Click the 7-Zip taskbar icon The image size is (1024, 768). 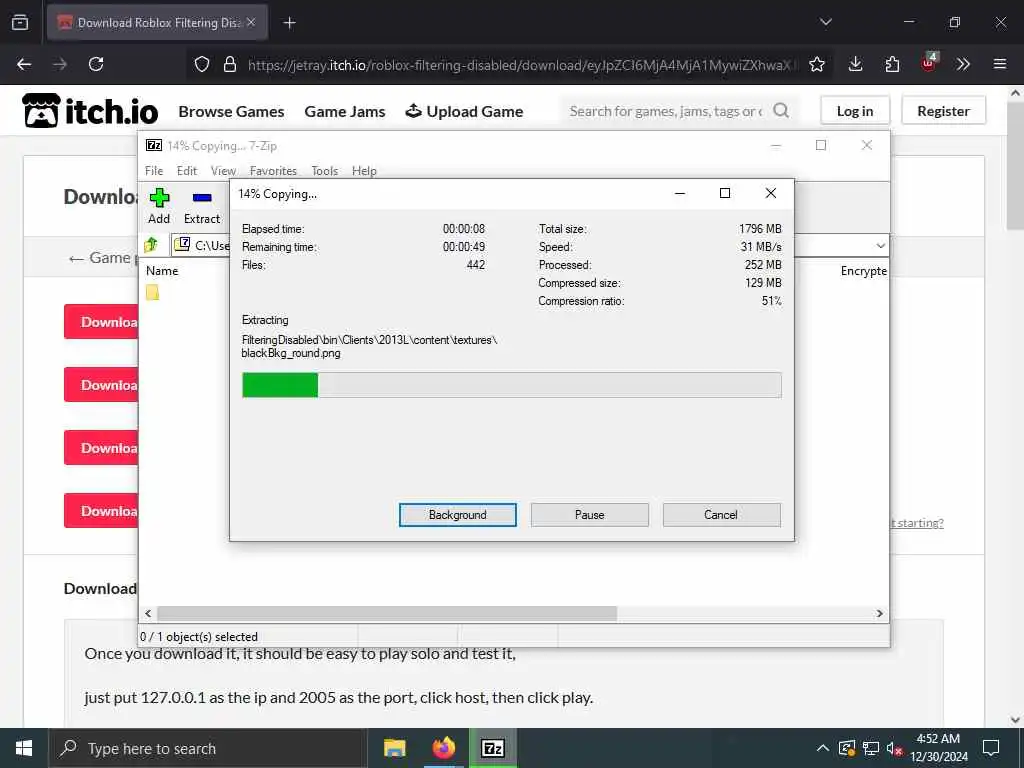click(x=492, y=748)
